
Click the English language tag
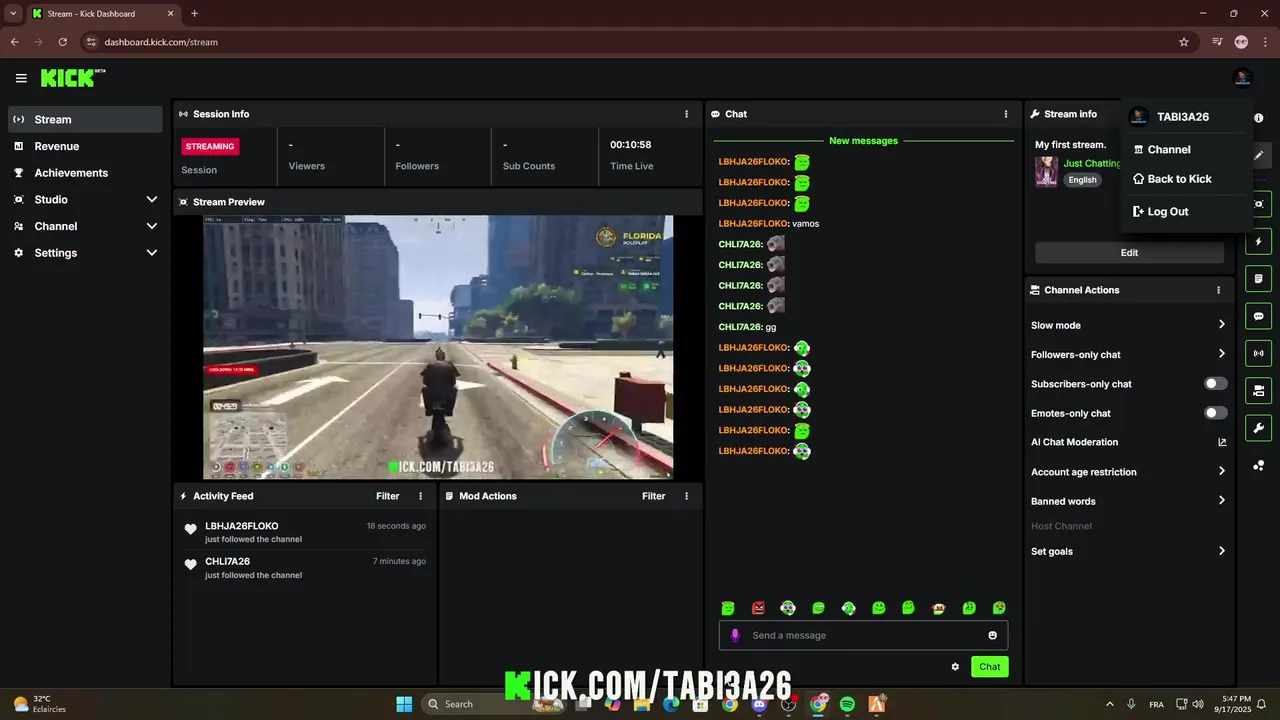(x=1082, y=180)
